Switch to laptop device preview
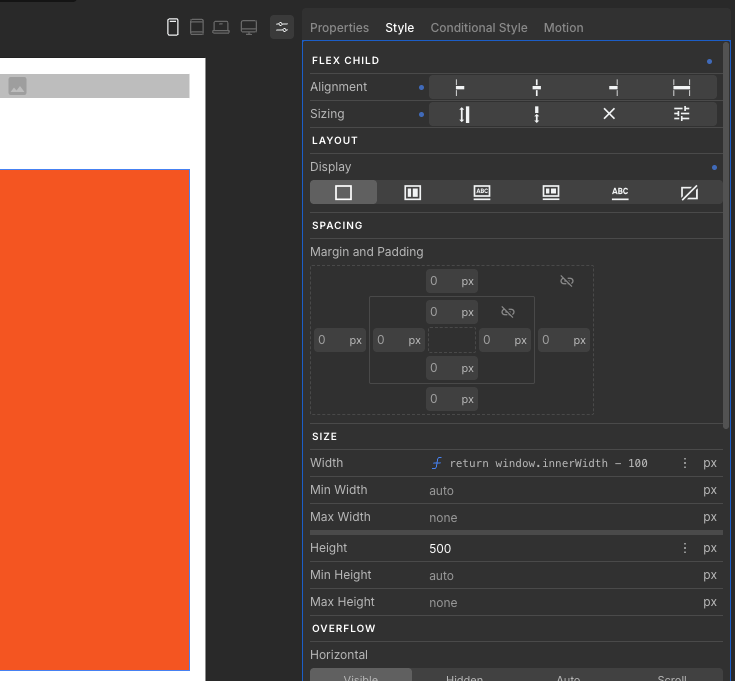 click(x=221, y=27)
